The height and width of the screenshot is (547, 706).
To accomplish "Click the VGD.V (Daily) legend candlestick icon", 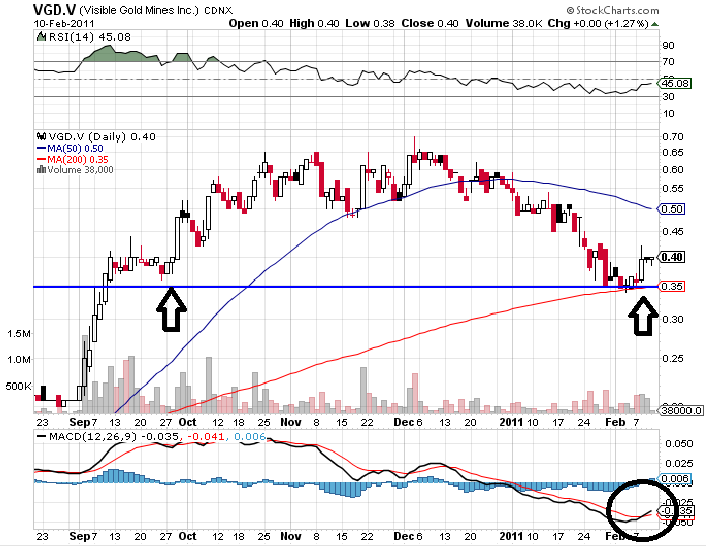I will (40, 136).
